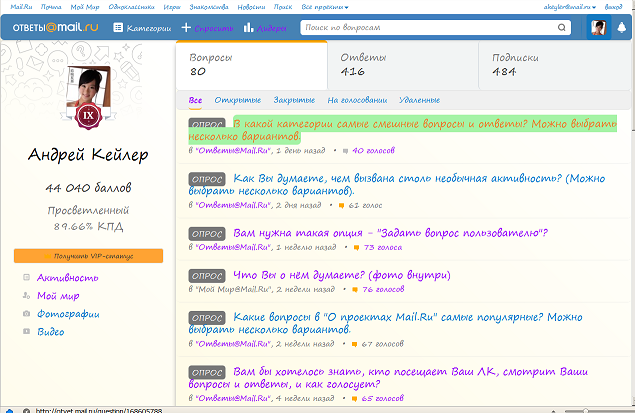
Task: Select the Все filter
Action: click(195, 100)
